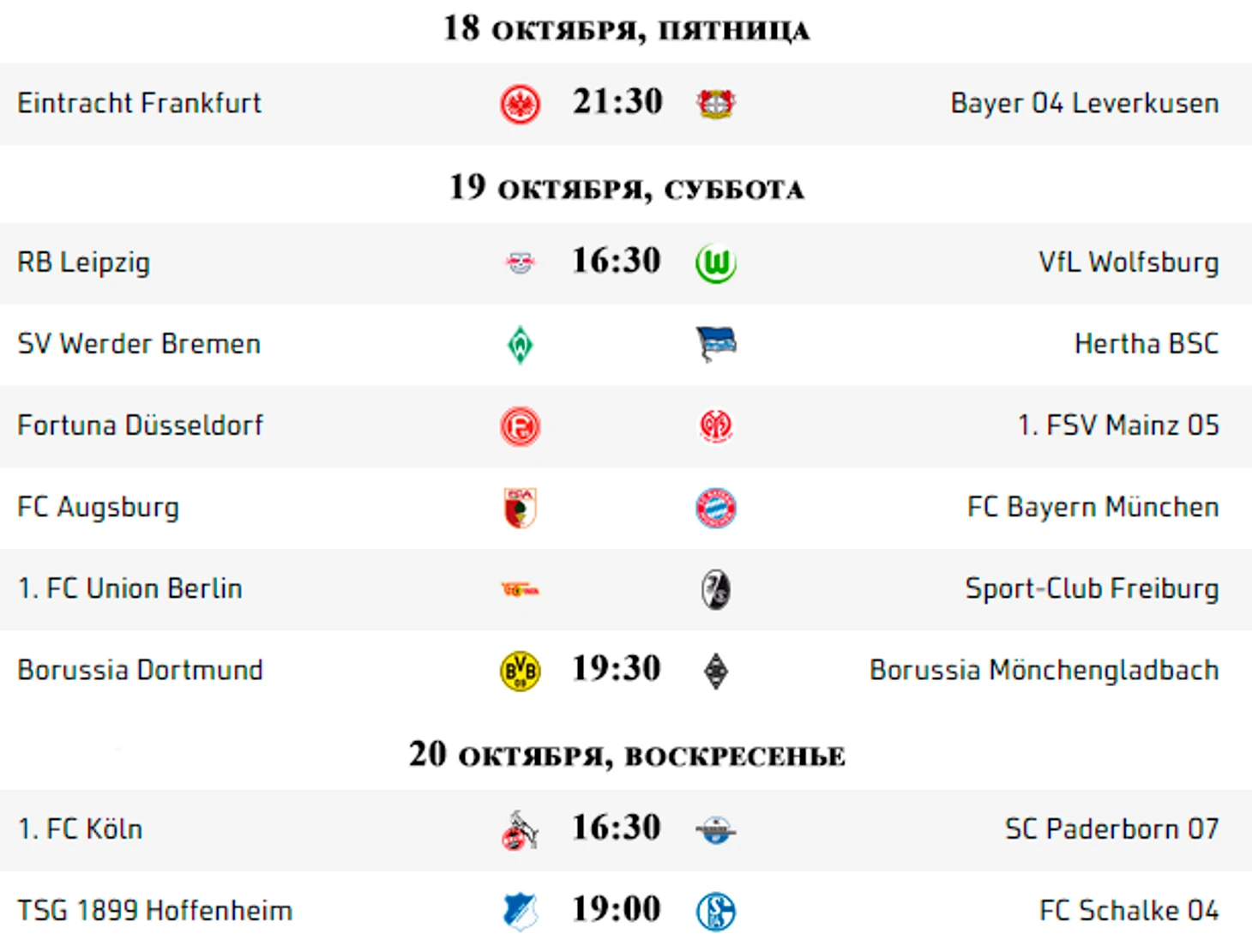Click the FC Augsburg crest
Image resolution: width=1252 pixels, height=952 pixels.
pos(520,508)
